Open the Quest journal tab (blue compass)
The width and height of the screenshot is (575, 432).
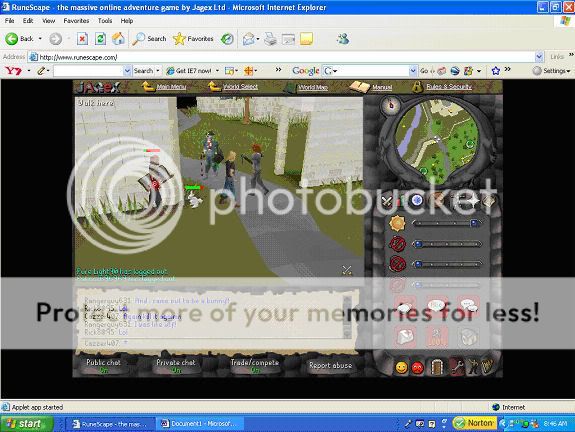(x=416, y=200)
